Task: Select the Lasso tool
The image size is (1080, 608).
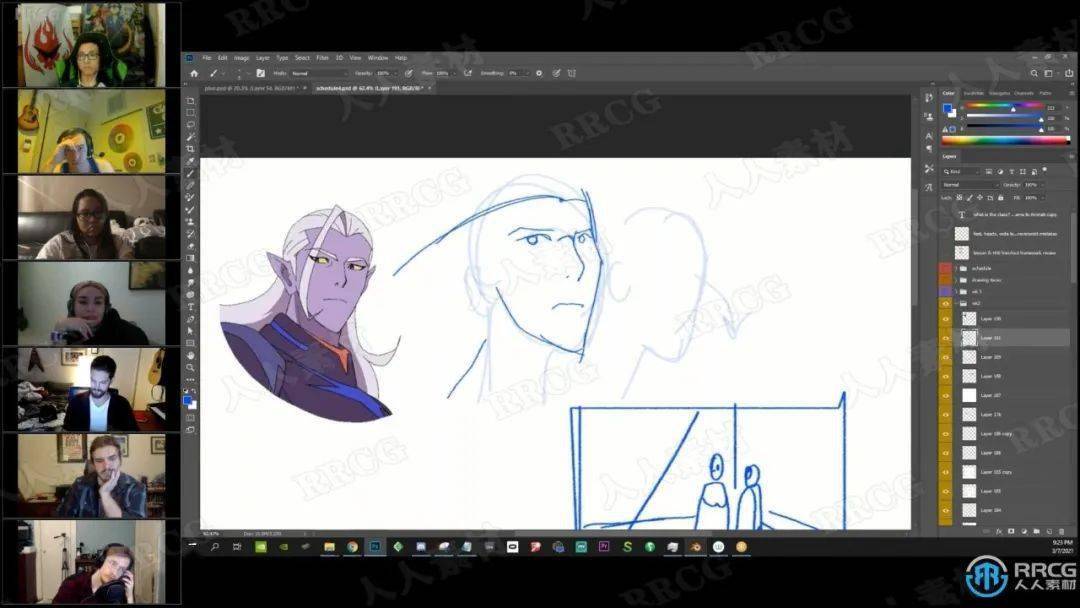Action: (190, 125)
